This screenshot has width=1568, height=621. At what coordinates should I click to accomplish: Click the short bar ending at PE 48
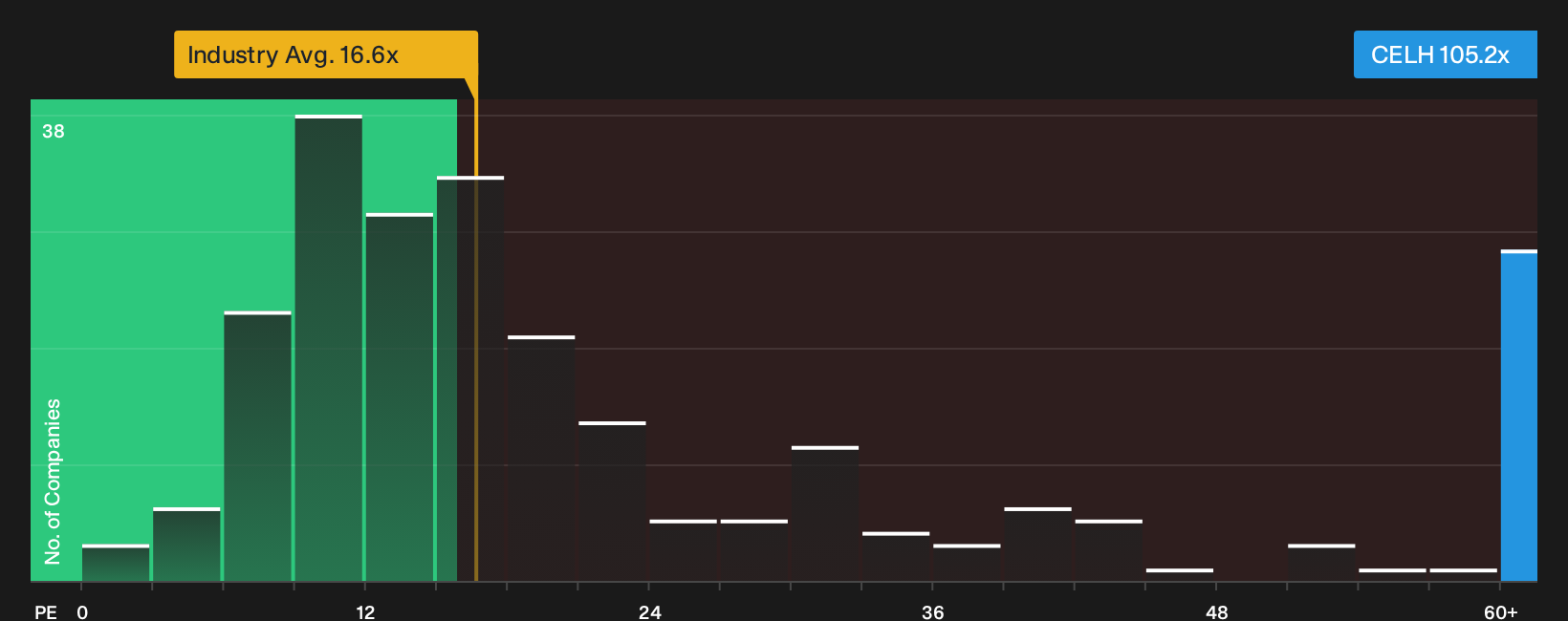tap(1180, 574)
